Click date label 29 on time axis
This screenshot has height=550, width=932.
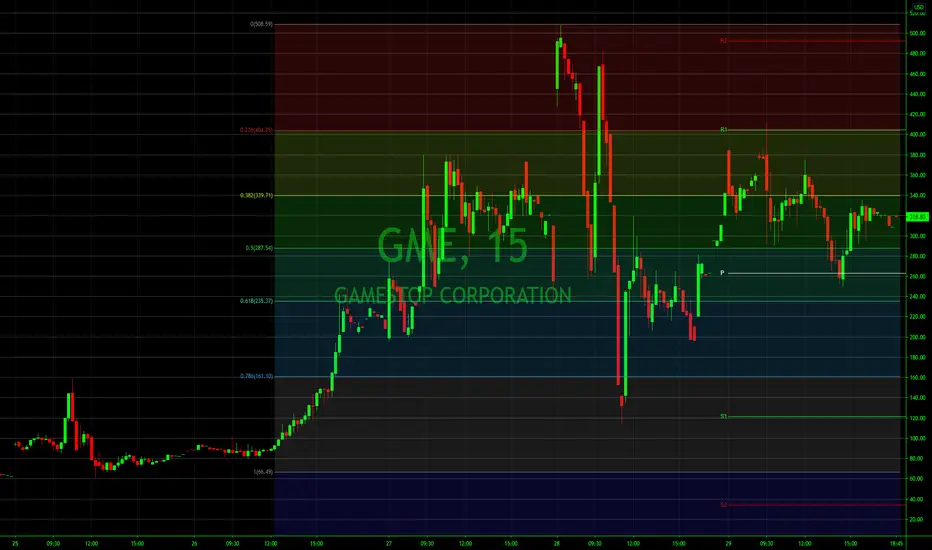click(x=728, y=543)
